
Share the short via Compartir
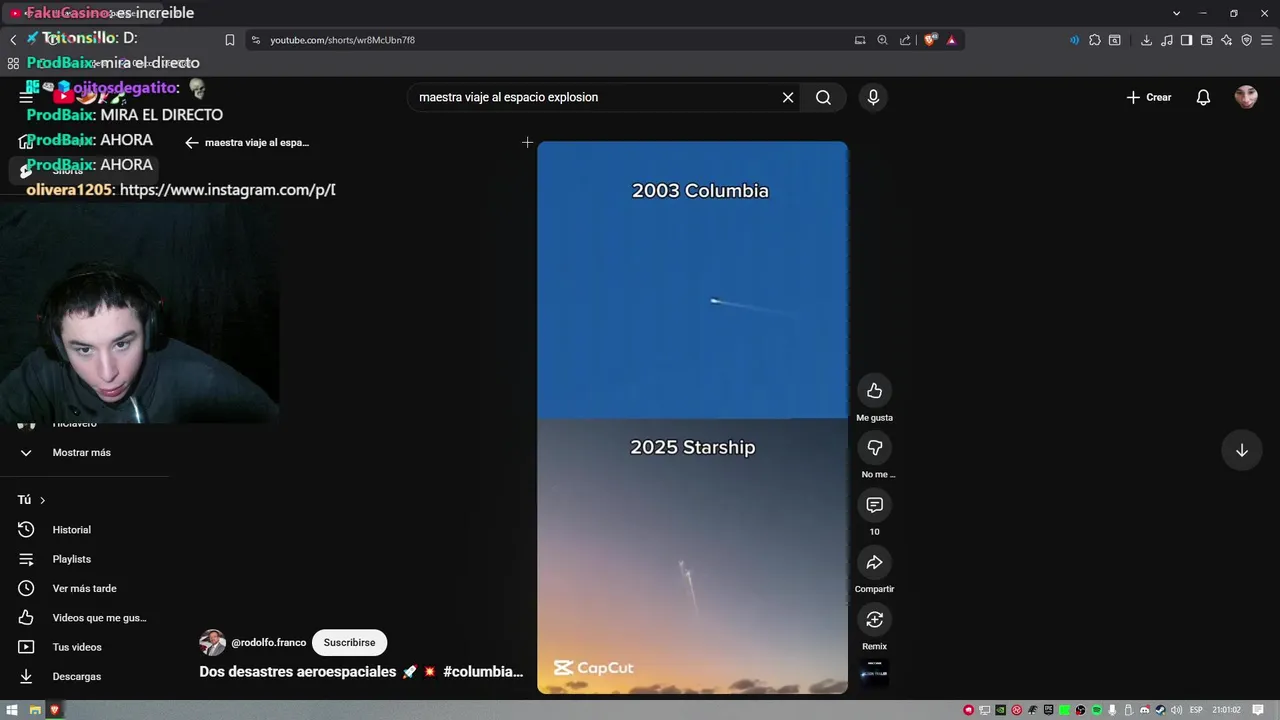[874, 562]
